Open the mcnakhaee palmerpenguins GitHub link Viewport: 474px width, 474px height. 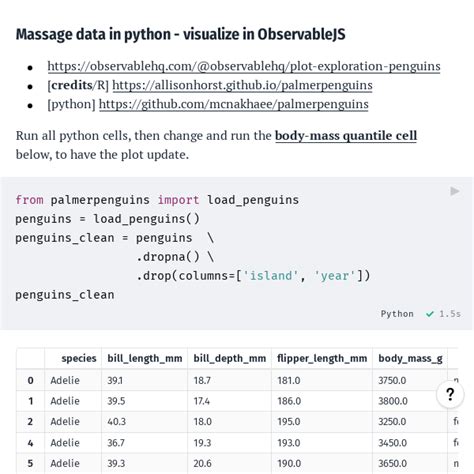[234, 104]
